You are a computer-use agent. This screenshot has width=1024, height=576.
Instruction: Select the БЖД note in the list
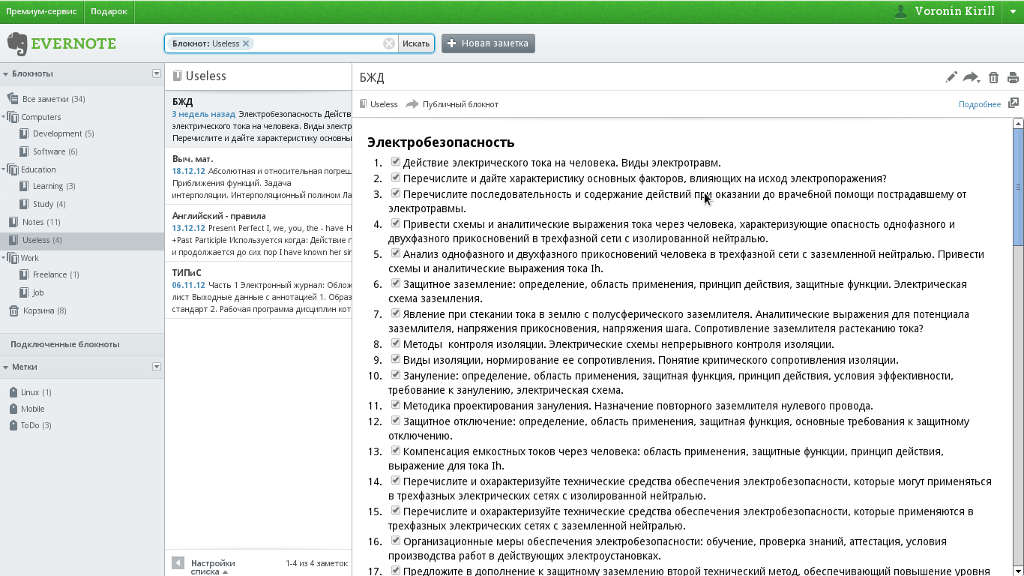(x=259, y=120)
